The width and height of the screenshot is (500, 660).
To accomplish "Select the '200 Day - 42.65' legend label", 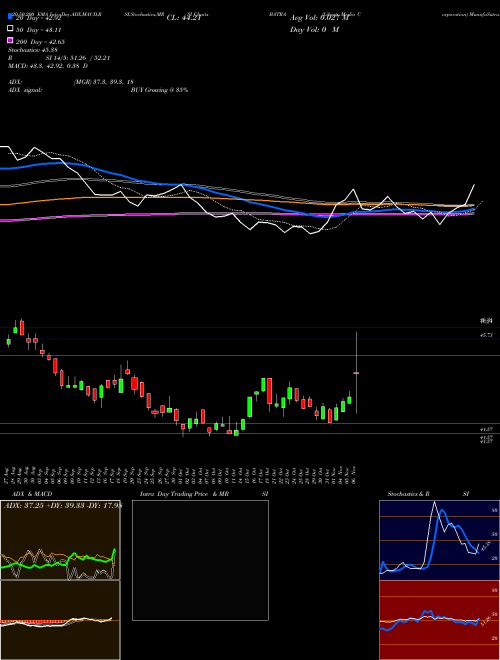I will (40, 42).
